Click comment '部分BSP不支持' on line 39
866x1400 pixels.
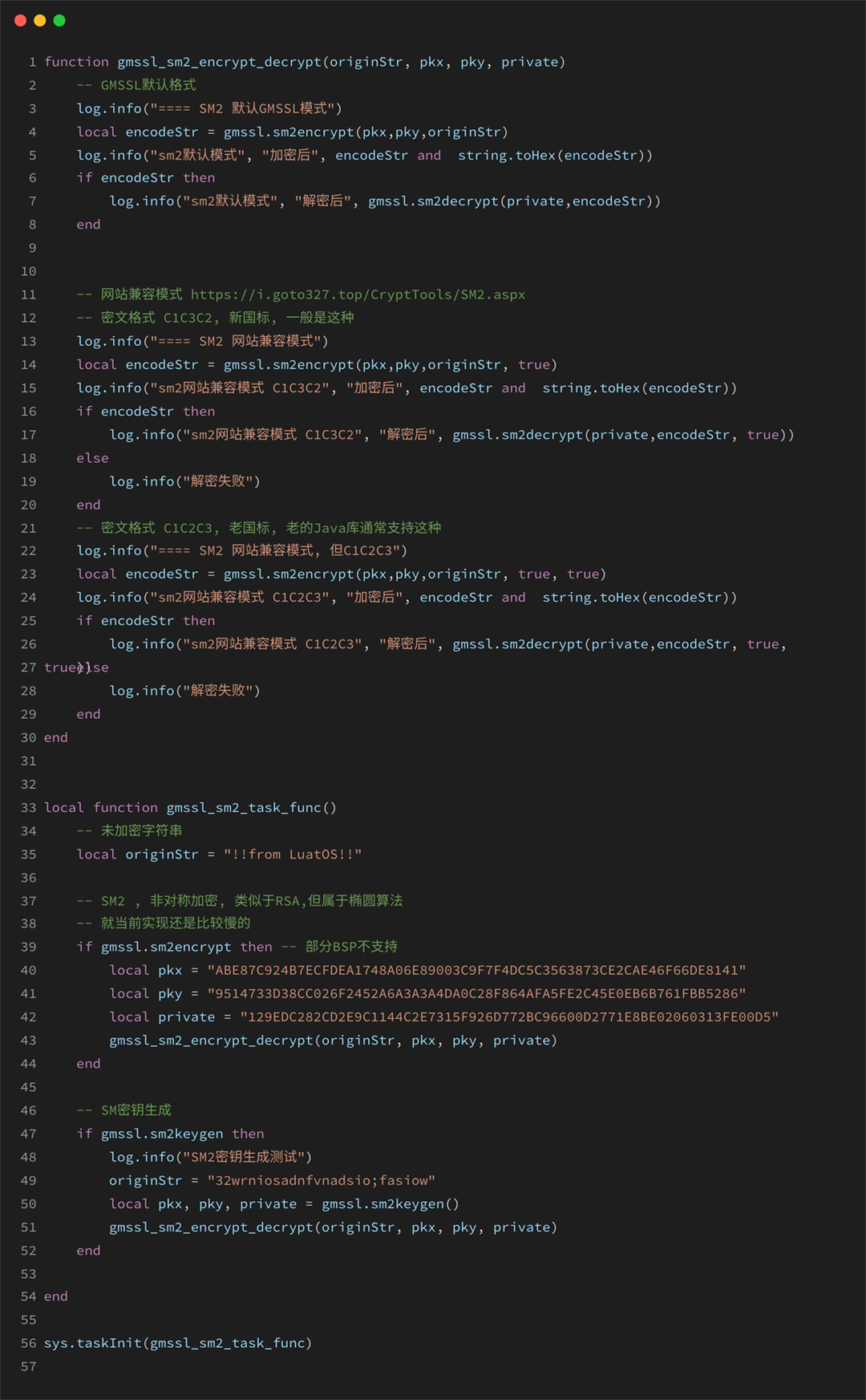coord(351,947)
